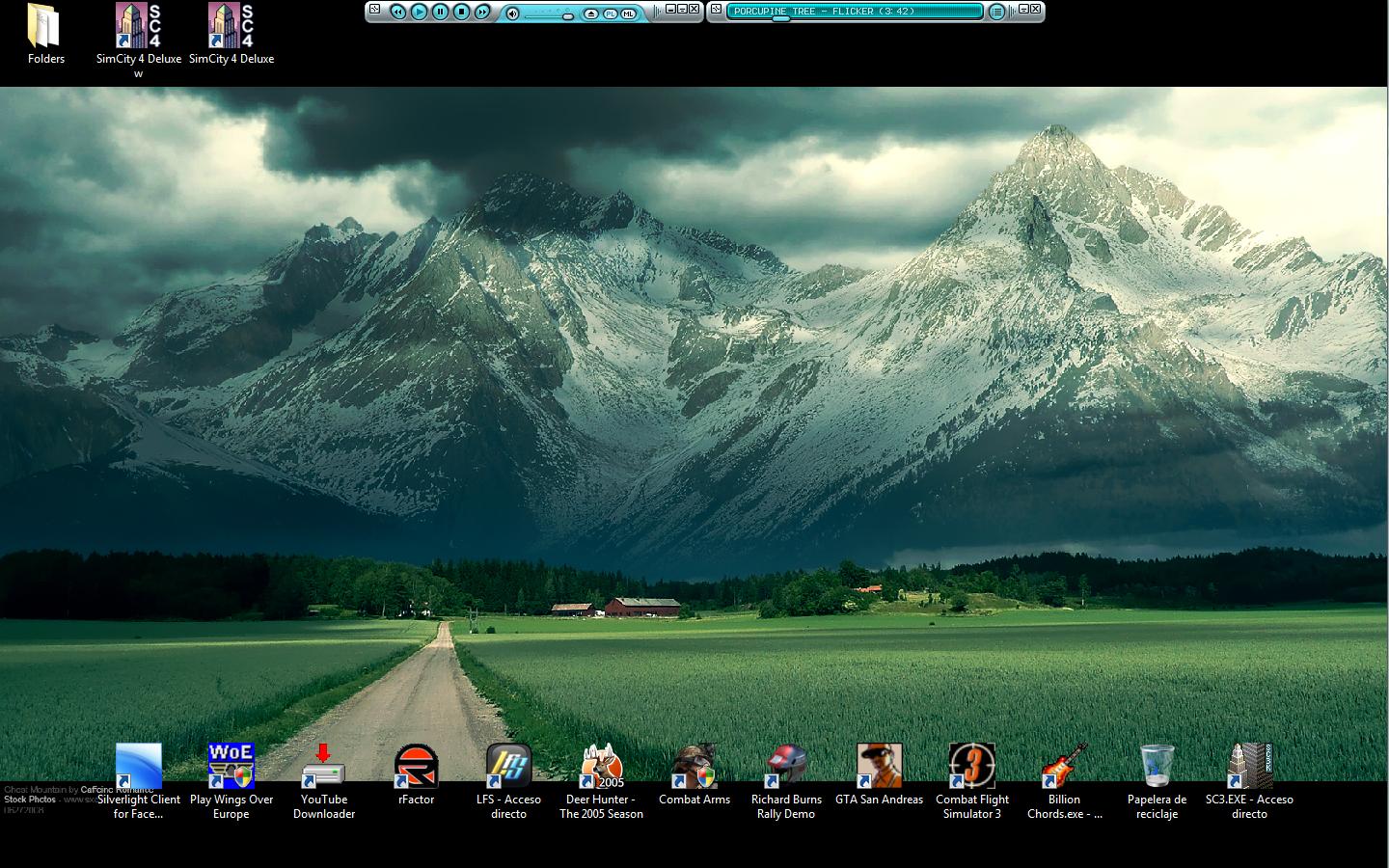The image size is (1389, 868).
Task: Toggle the PL playlist editor button
Action: pos(611,14)
